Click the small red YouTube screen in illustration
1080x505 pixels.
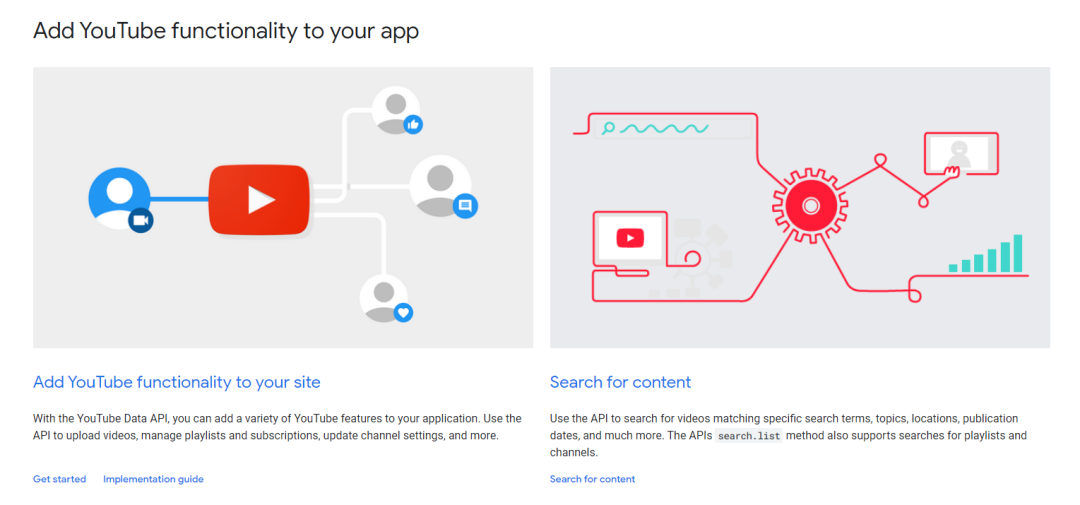click(x=630, y=238)
